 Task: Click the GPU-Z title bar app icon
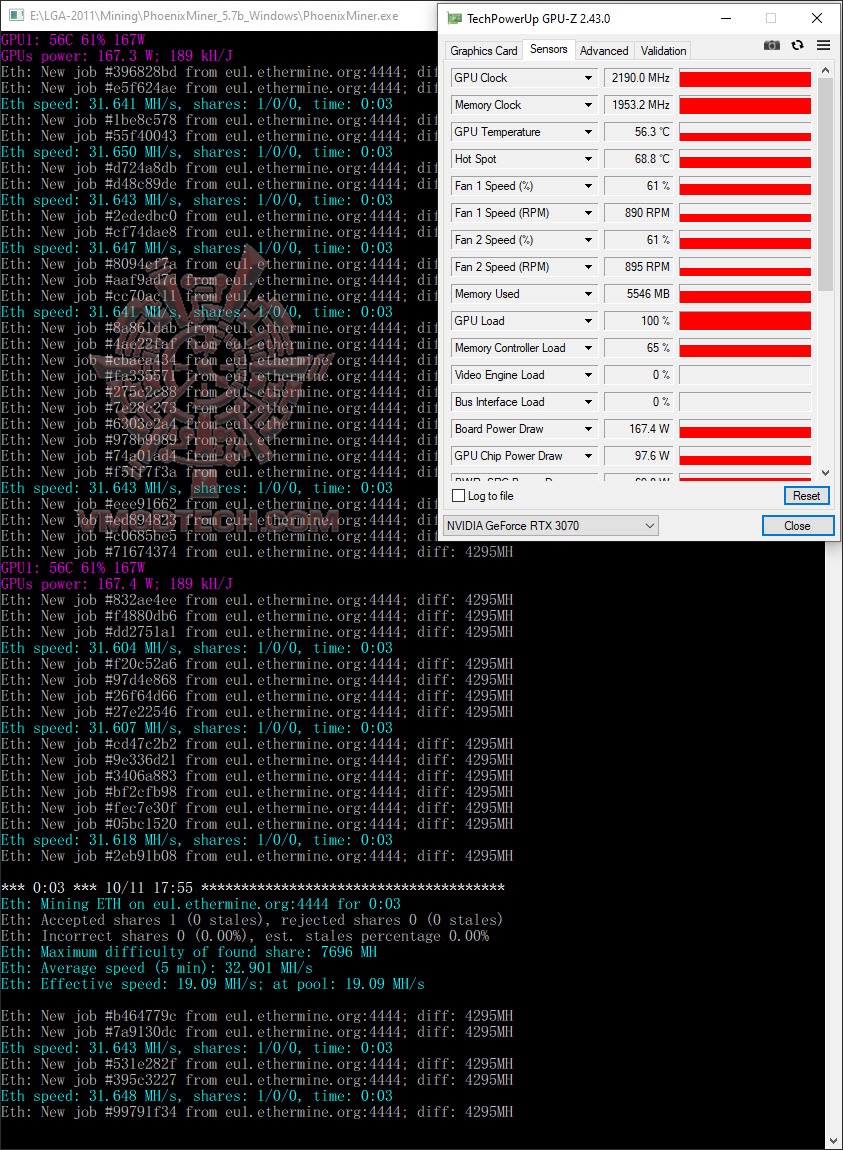(x=455, y=18)
